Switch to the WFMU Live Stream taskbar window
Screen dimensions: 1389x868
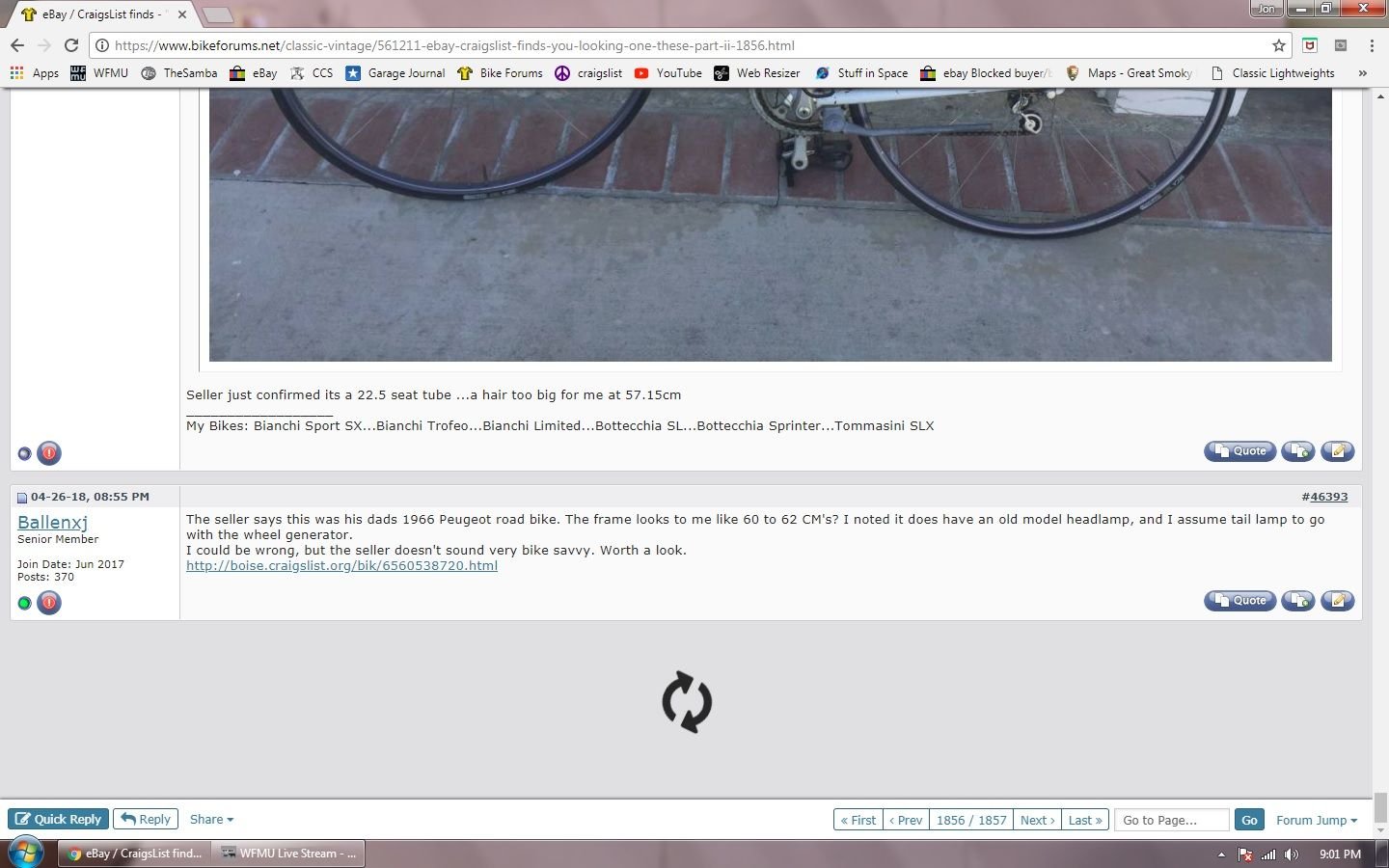tap(288, 854)
